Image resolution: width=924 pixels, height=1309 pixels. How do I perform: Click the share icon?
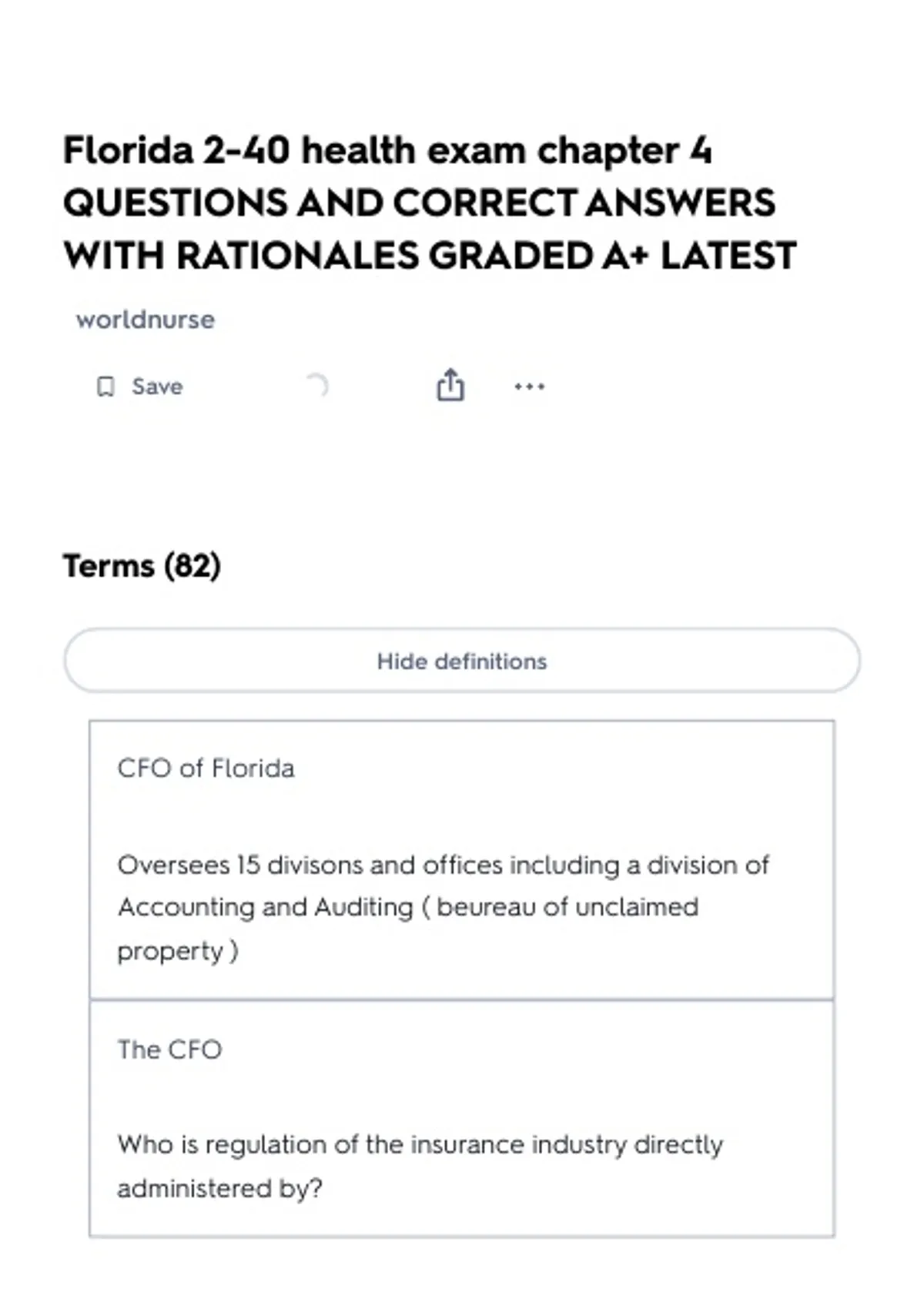tap(450, 385)
